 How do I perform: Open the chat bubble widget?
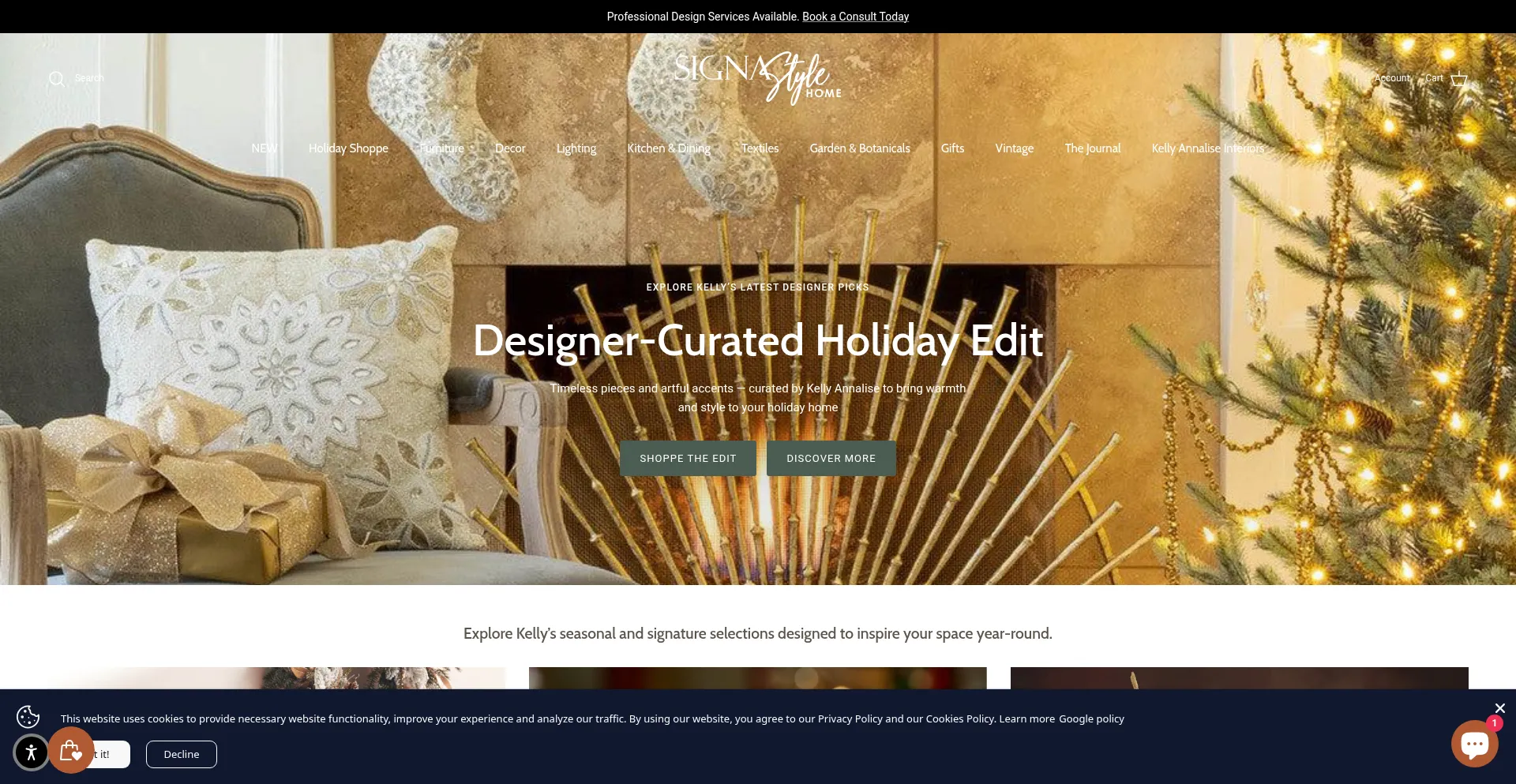pos(1473,744)
